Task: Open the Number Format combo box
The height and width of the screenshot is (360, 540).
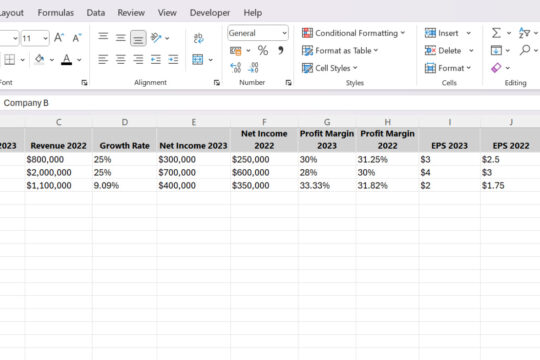Action: [x=258, y=33]
